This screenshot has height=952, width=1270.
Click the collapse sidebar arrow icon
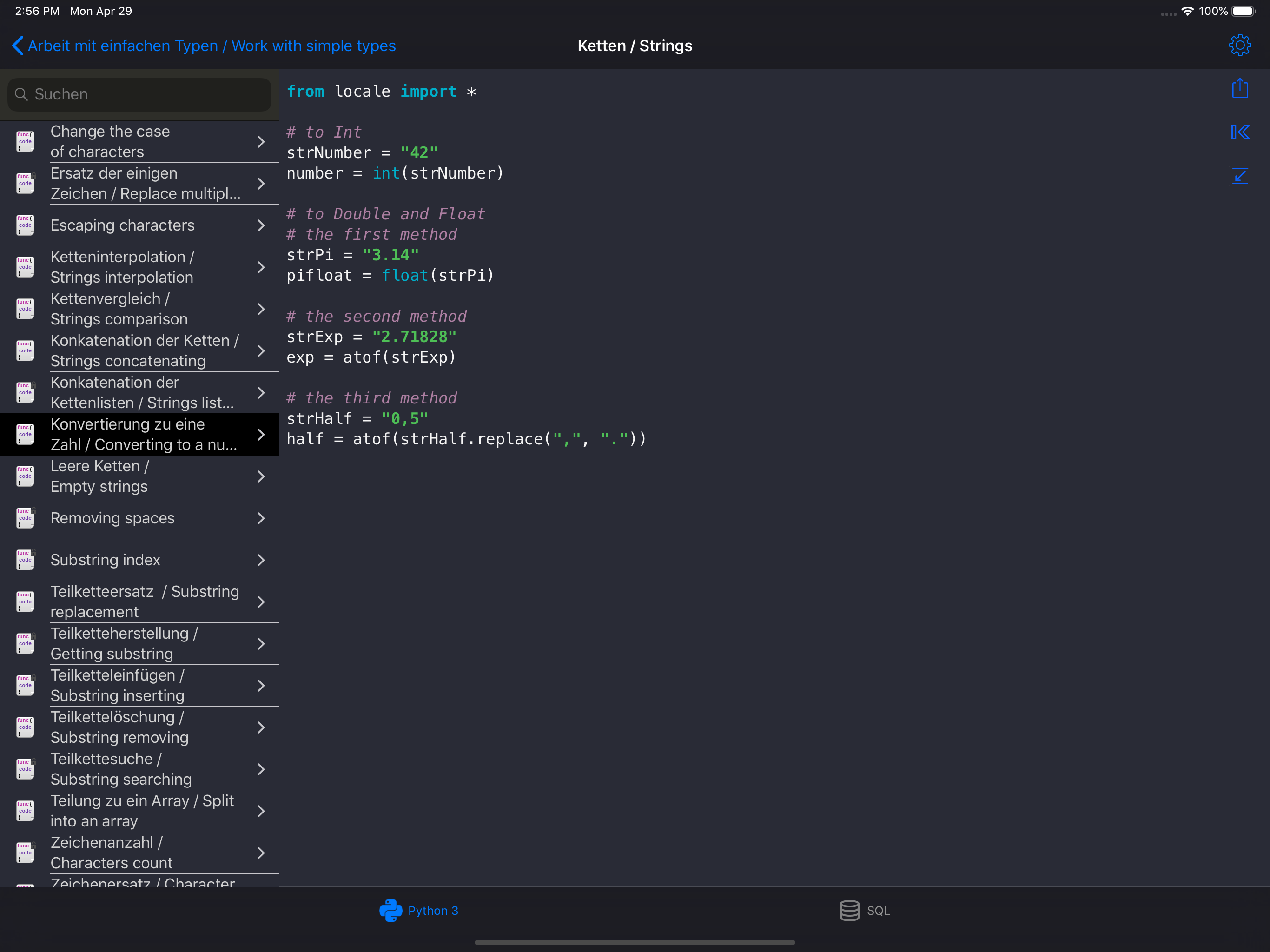1240,132
